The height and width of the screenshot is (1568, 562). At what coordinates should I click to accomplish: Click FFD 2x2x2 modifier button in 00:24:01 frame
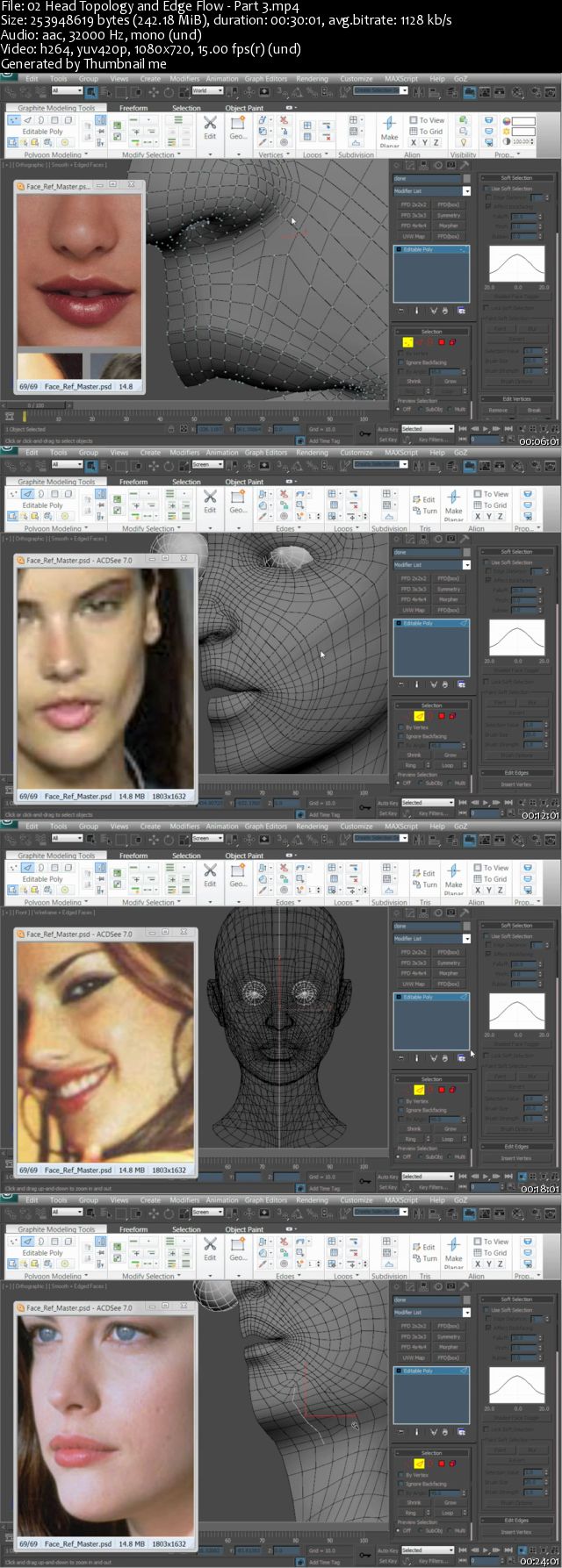click(413, 1326)
